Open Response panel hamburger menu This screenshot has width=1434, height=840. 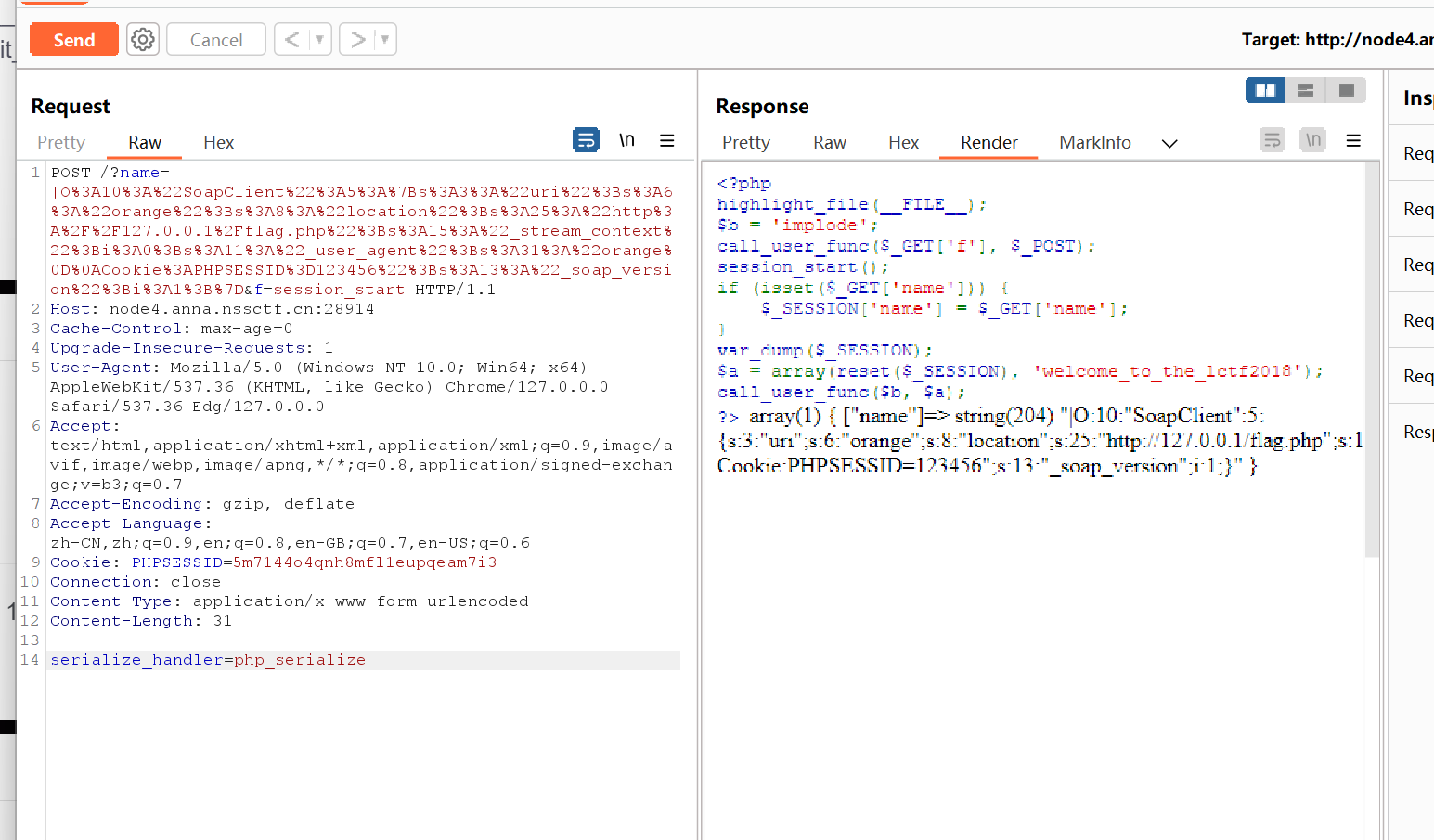1353,140
